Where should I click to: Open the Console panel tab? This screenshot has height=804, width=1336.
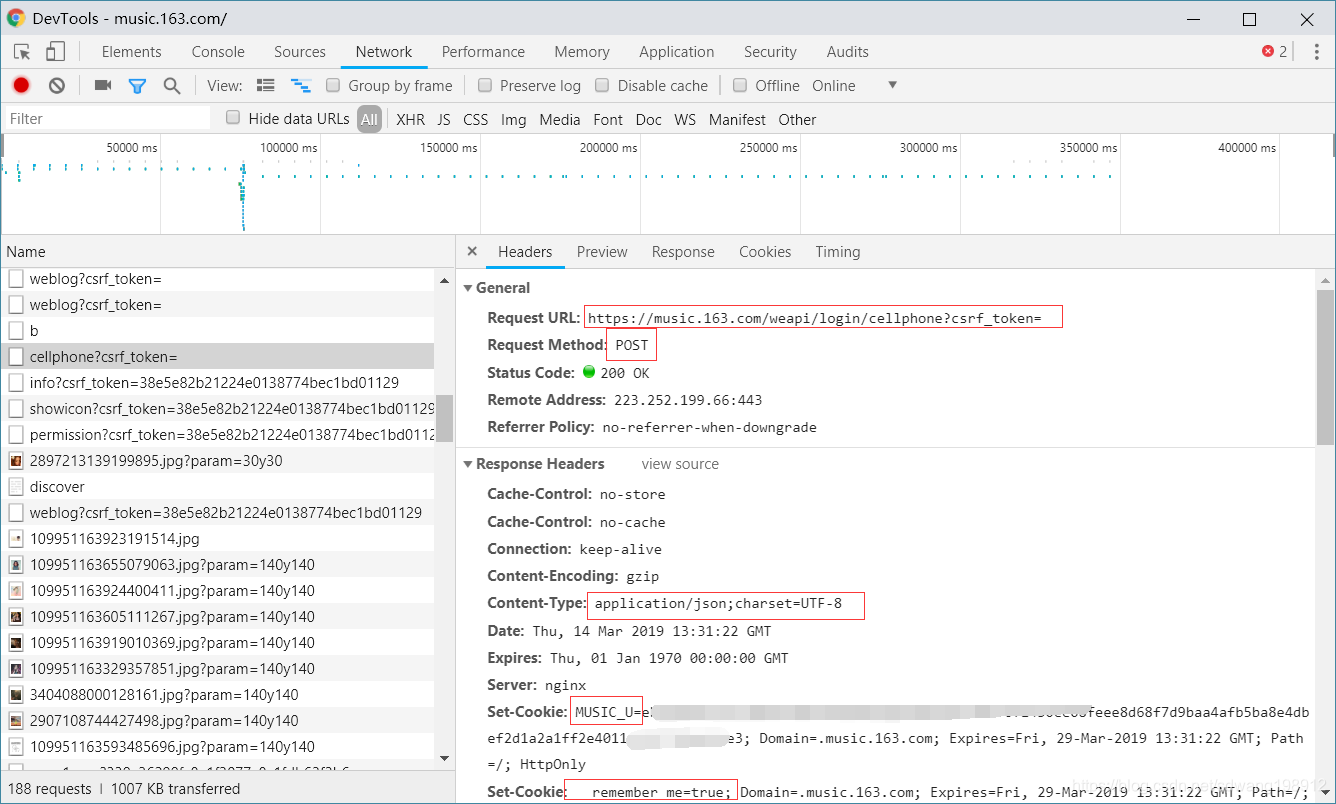click(218, 52)
